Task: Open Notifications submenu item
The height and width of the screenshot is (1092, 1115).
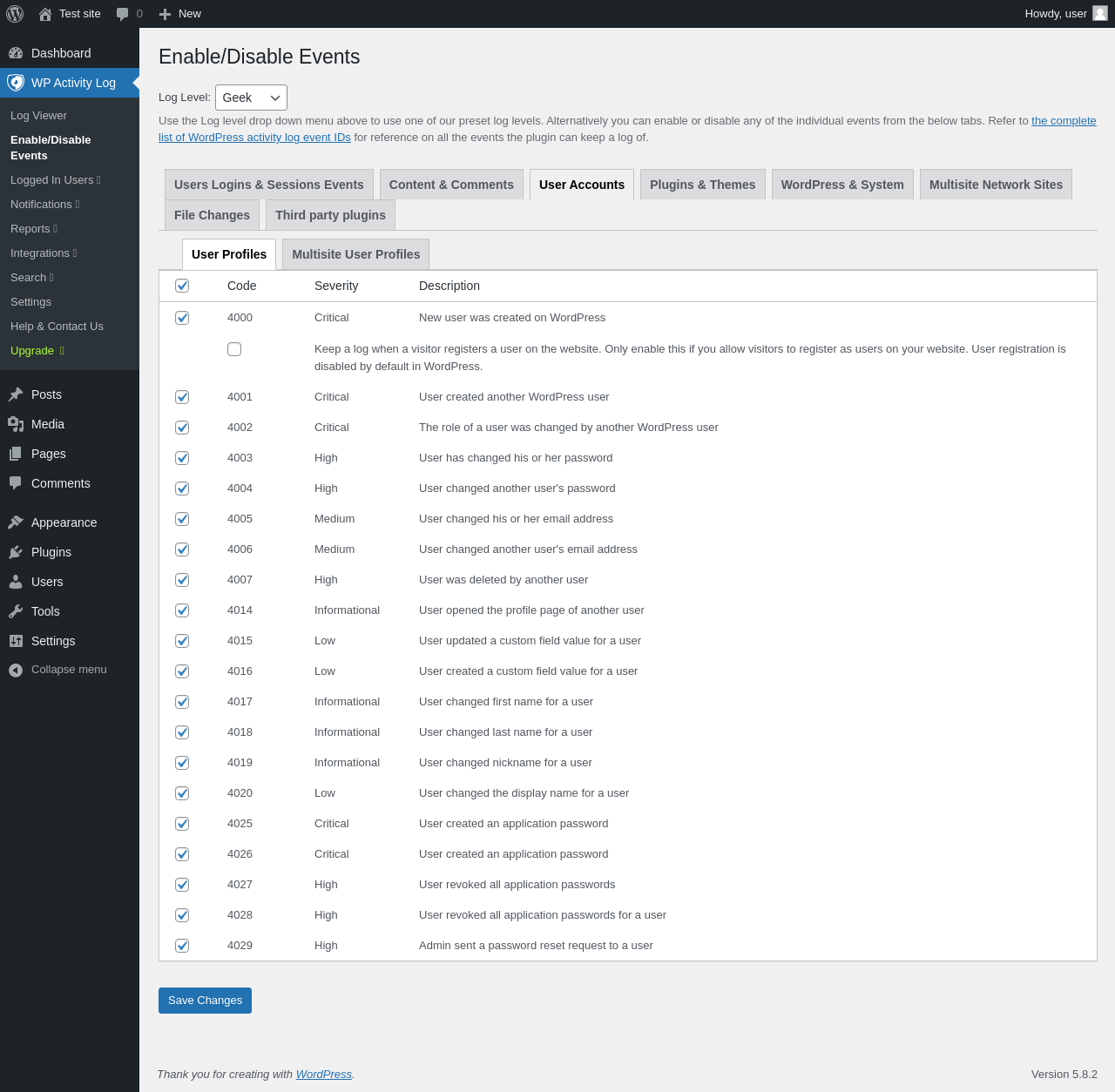Action: pos(44,205)
